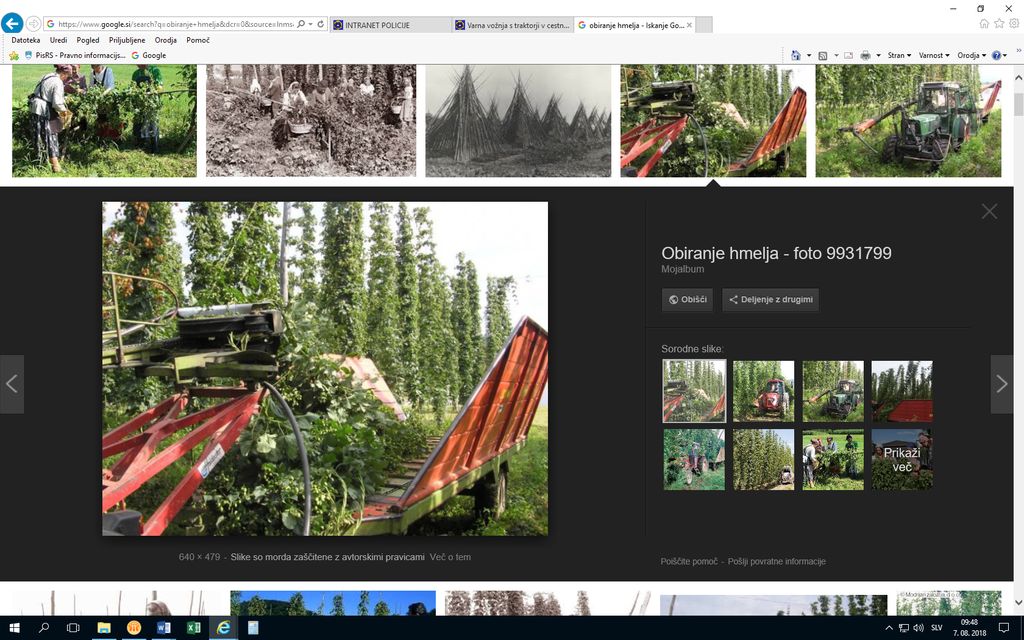Close the expanded image preview panel
Screen dimensions: 1024x640
click(989, 211)
